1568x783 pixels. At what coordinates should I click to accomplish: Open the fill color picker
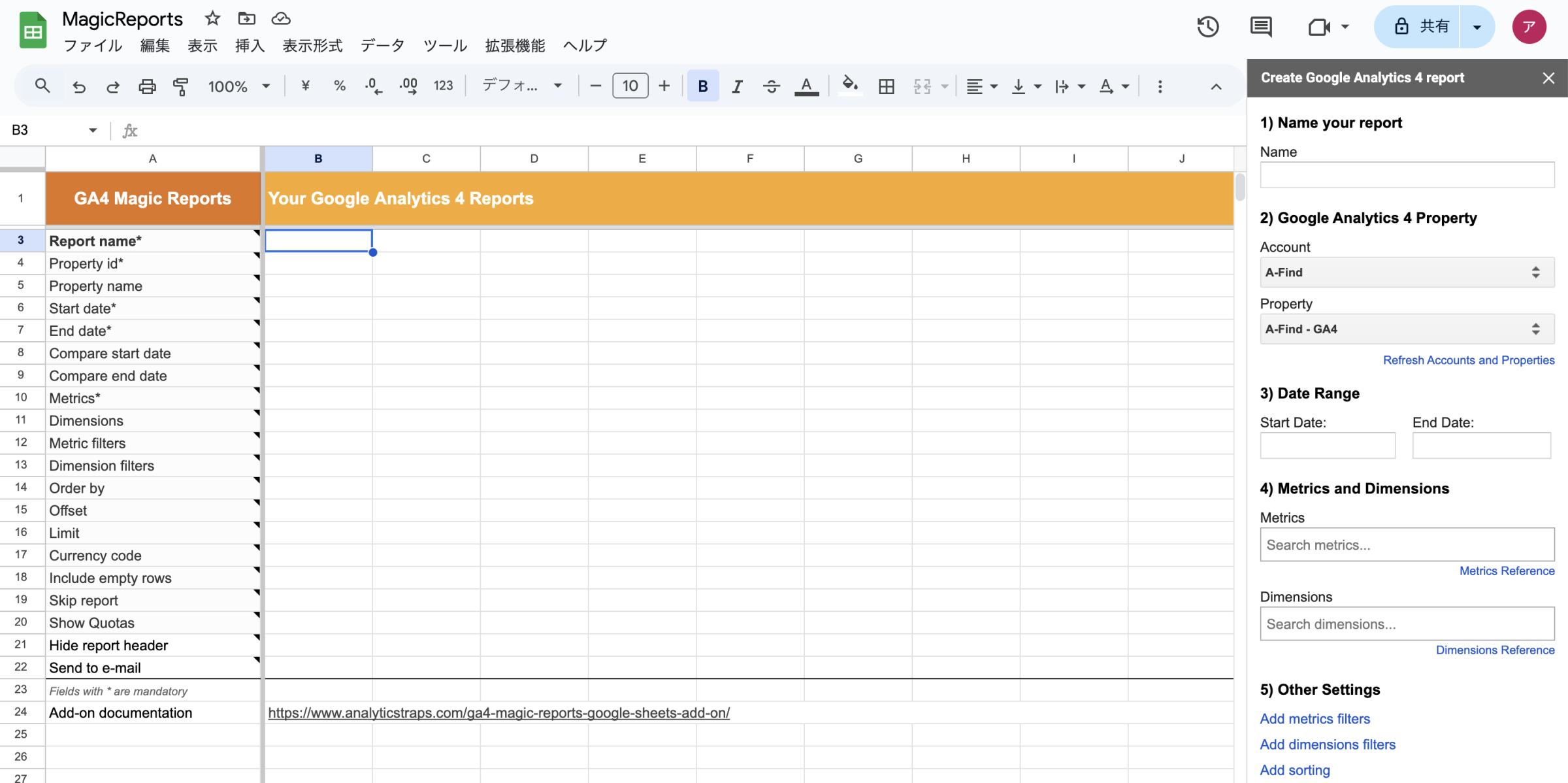pos(850,86)
